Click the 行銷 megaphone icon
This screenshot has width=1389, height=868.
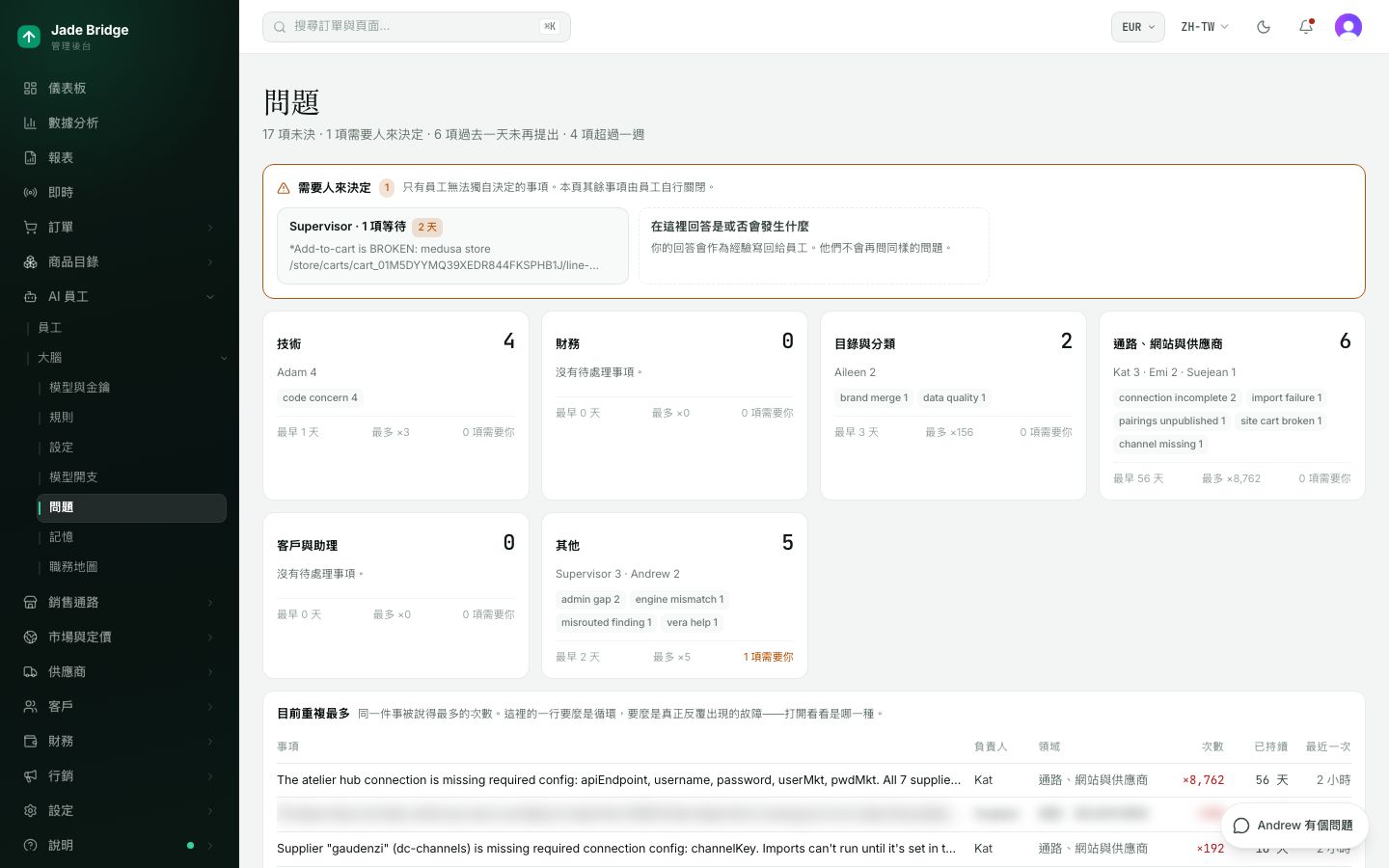click(x=30, y=775)
